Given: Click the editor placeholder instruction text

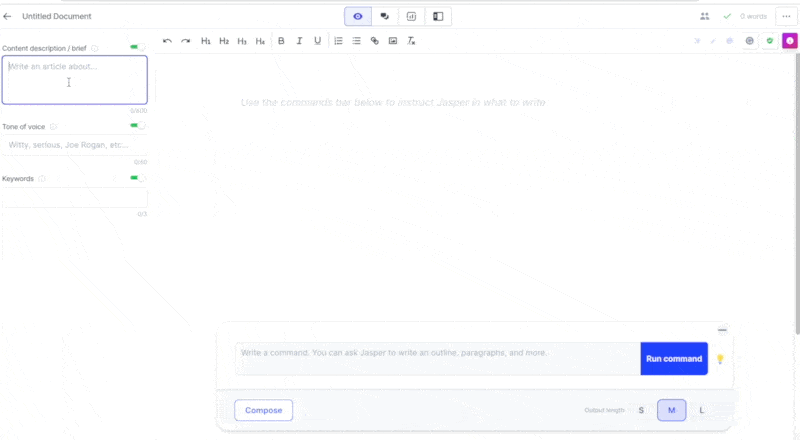Looking at the screenshot, I should pyautogui.click(x=393, y=103).
